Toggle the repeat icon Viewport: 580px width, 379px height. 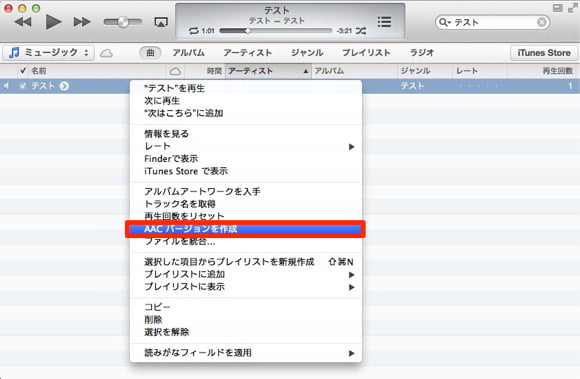point(194,31)
